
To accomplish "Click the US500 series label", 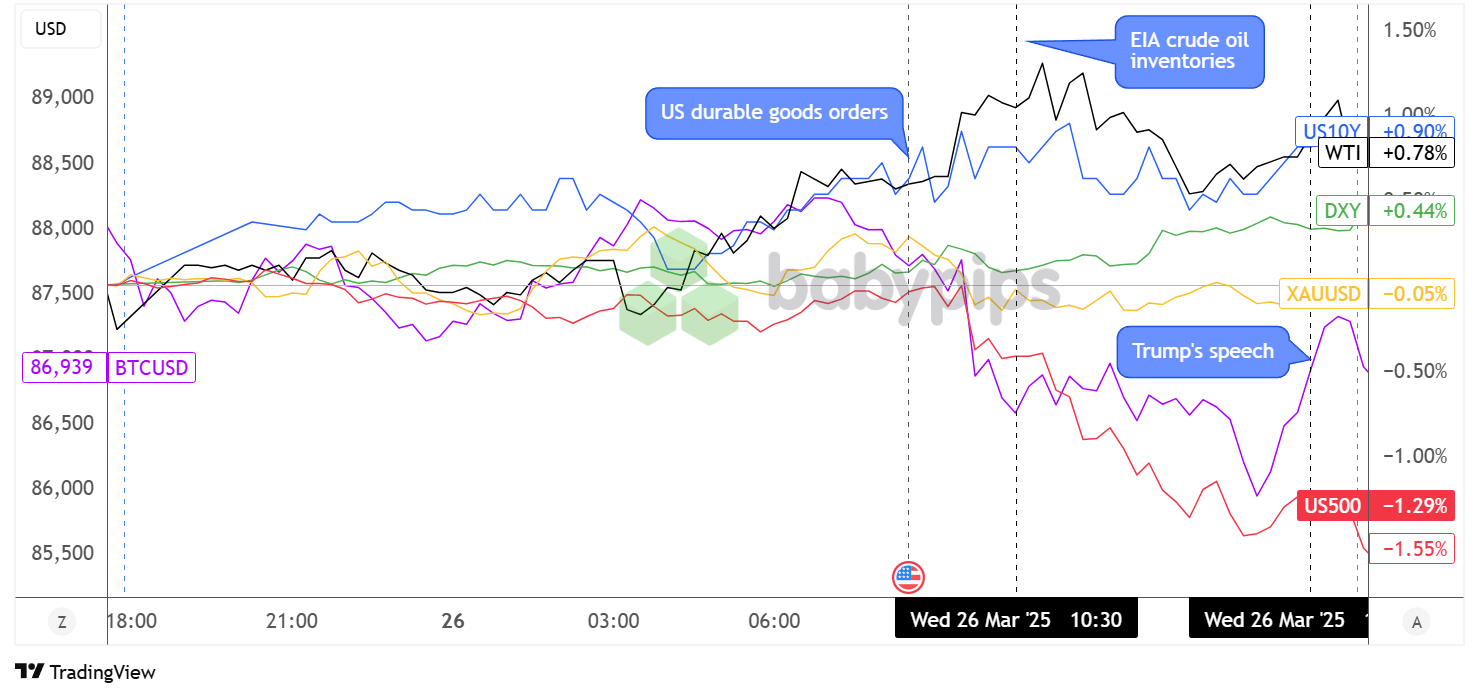I will 1333,506.
